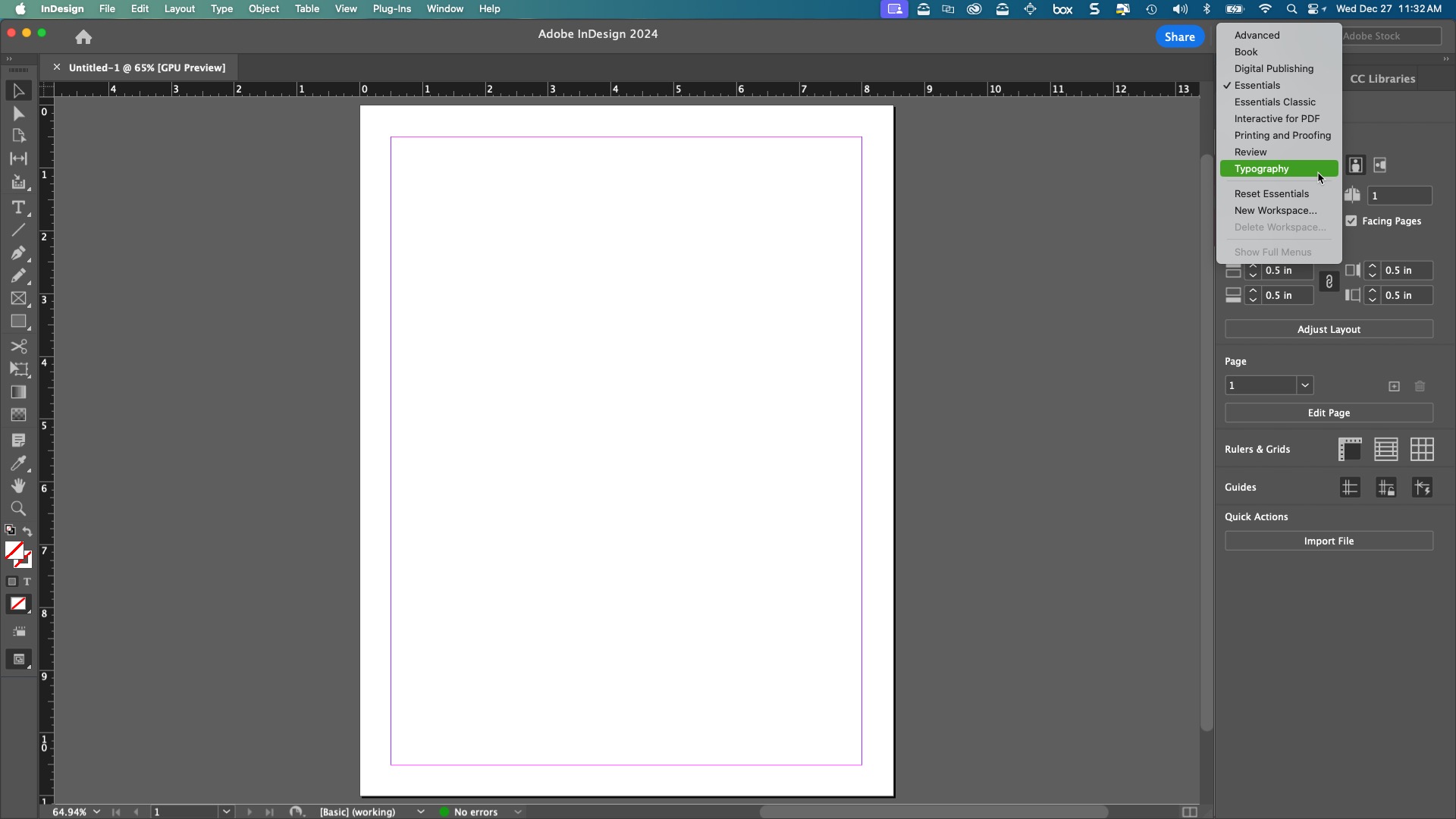Expand the zoom percentage dropdown

96,811
